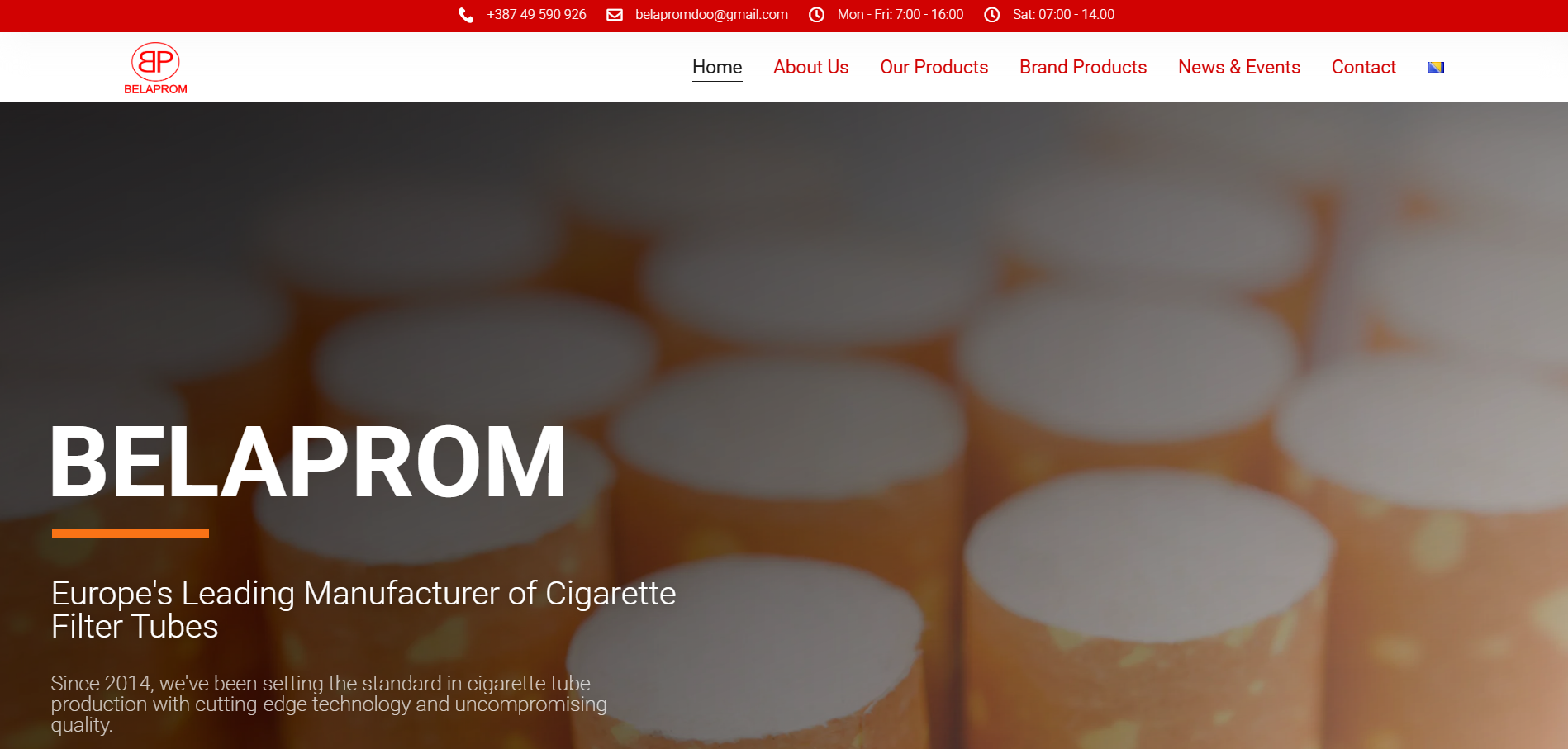The image size is (1568, 749).
Task: Click the phone handset icon in top bar
Action: 466,15
